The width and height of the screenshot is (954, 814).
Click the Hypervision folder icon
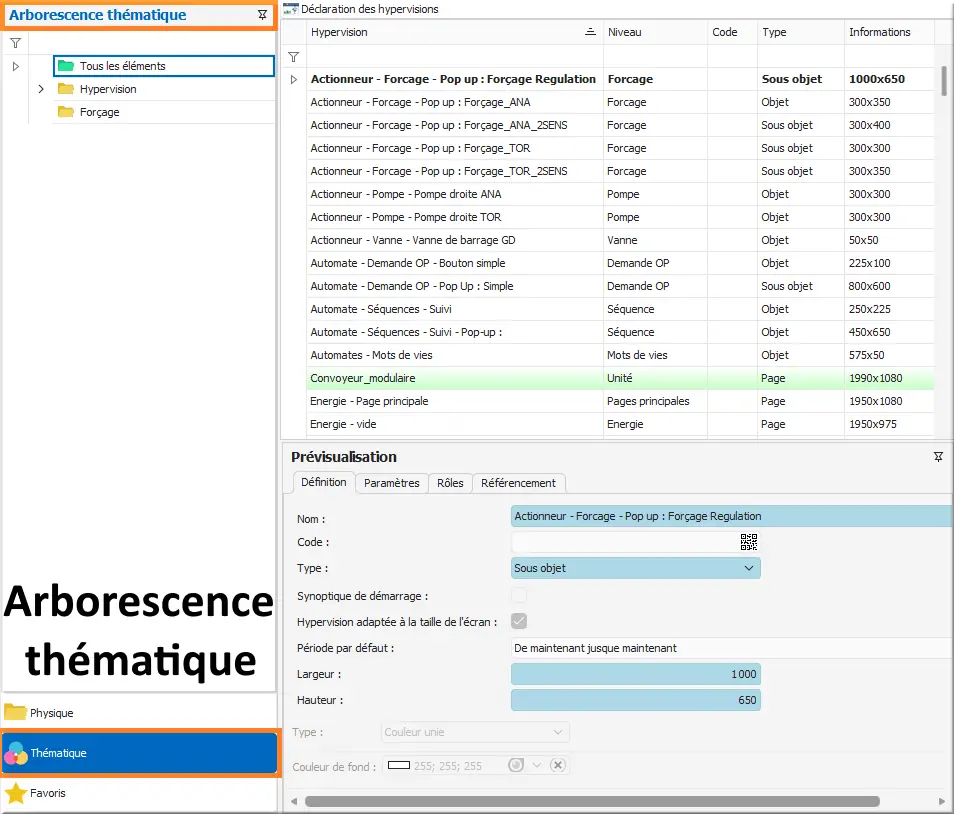[x=66, y=89]
